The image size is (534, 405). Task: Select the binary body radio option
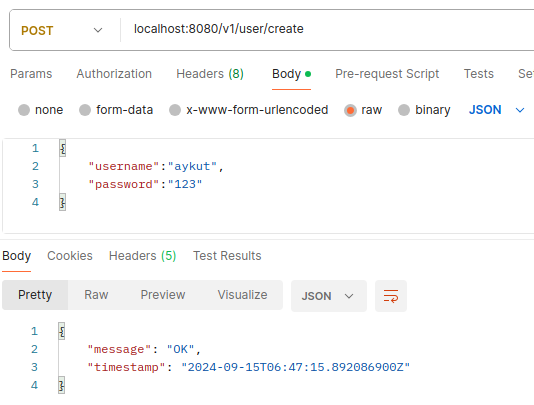coord(404,110)
